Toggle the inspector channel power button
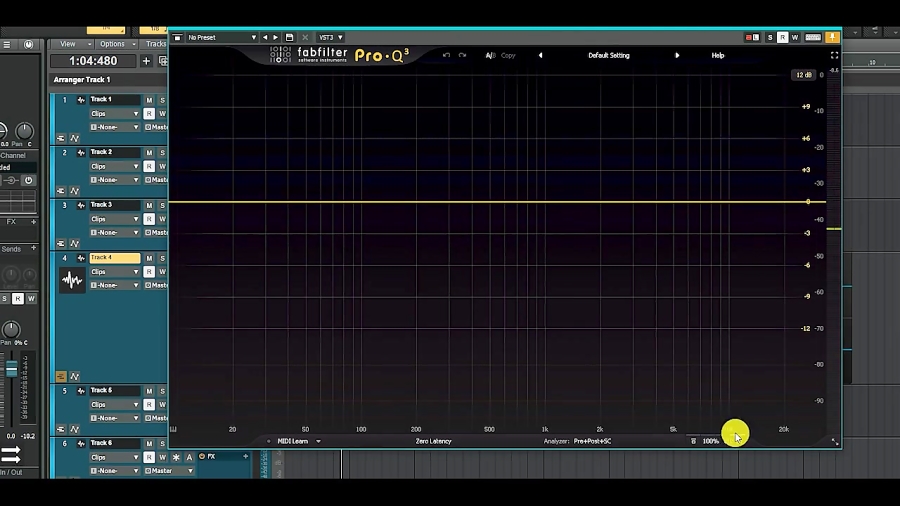900x506 pixels. [x=28, y=180]
